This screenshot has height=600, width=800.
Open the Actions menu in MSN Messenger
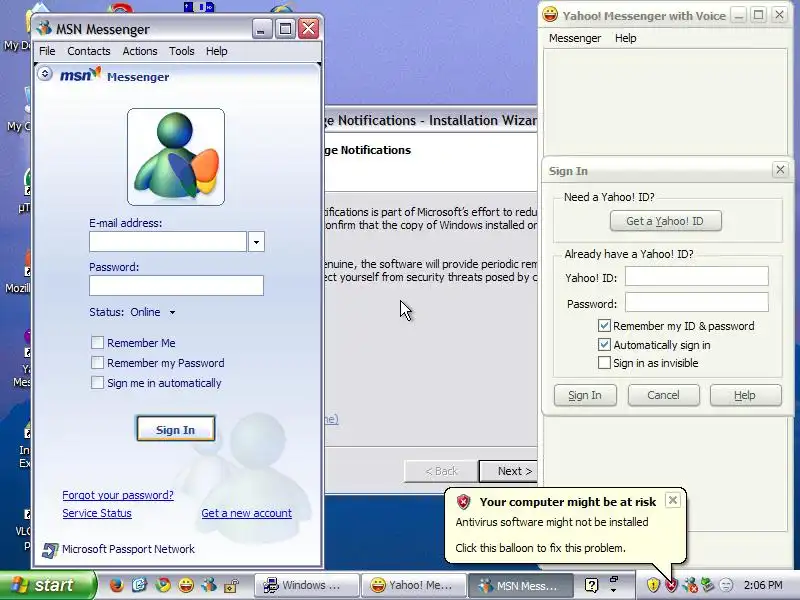[x=140, y=51]
